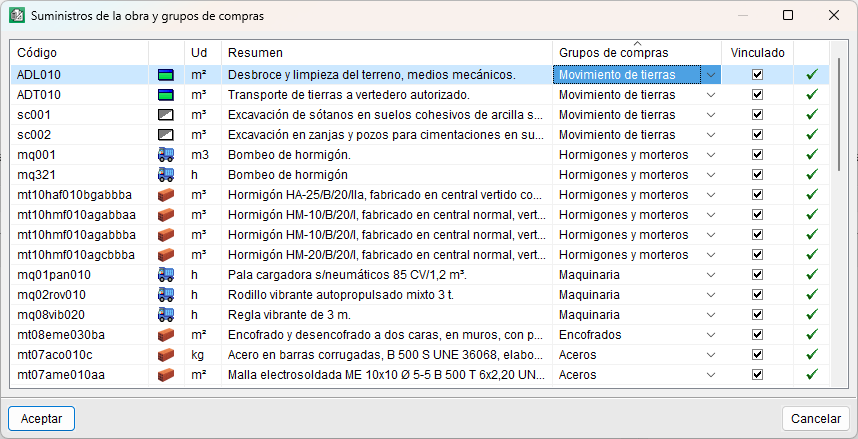Open purchase group dropdown for ADT010
The height and width of the screenshot is (439, 858).
711,95
